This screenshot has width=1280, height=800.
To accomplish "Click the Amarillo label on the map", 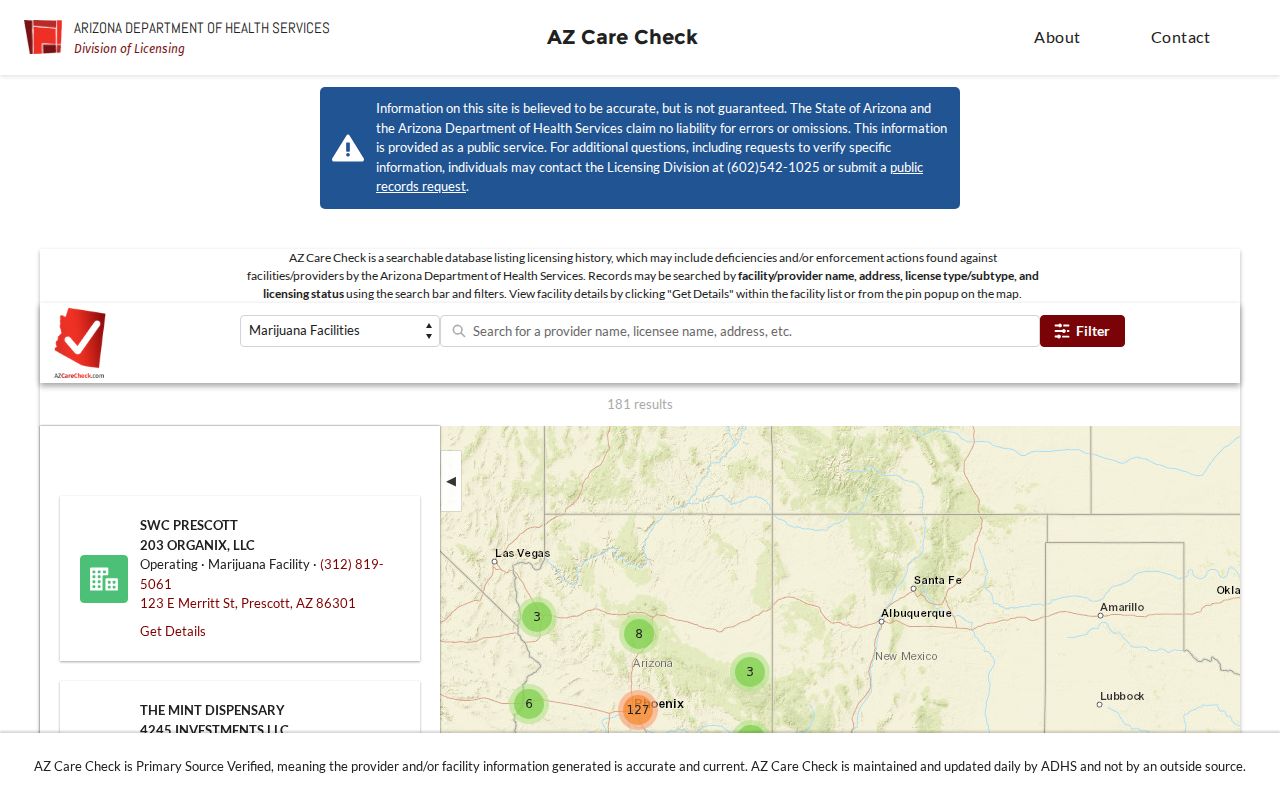I will 1122,607.
